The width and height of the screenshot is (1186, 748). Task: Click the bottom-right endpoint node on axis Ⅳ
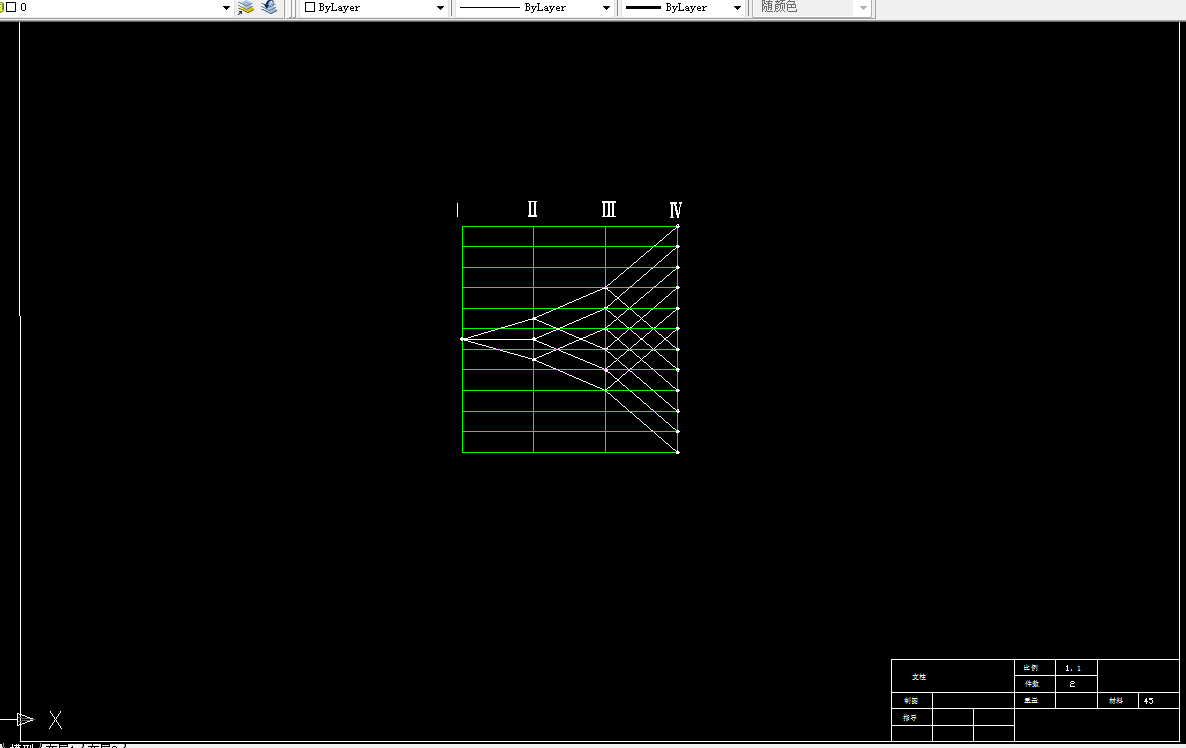[678, 452]
